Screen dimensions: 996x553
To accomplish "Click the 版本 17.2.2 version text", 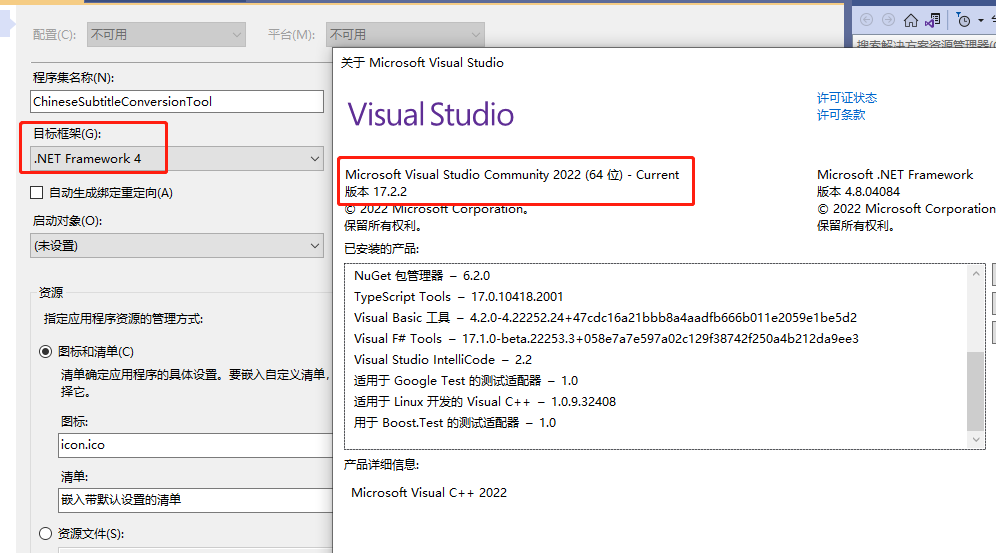I will 376,192.
